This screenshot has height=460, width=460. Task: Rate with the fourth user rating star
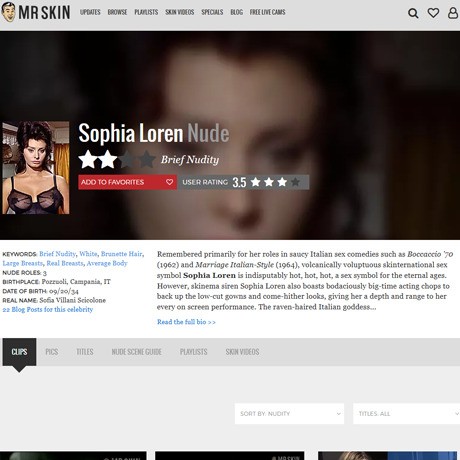pos(295,182)
